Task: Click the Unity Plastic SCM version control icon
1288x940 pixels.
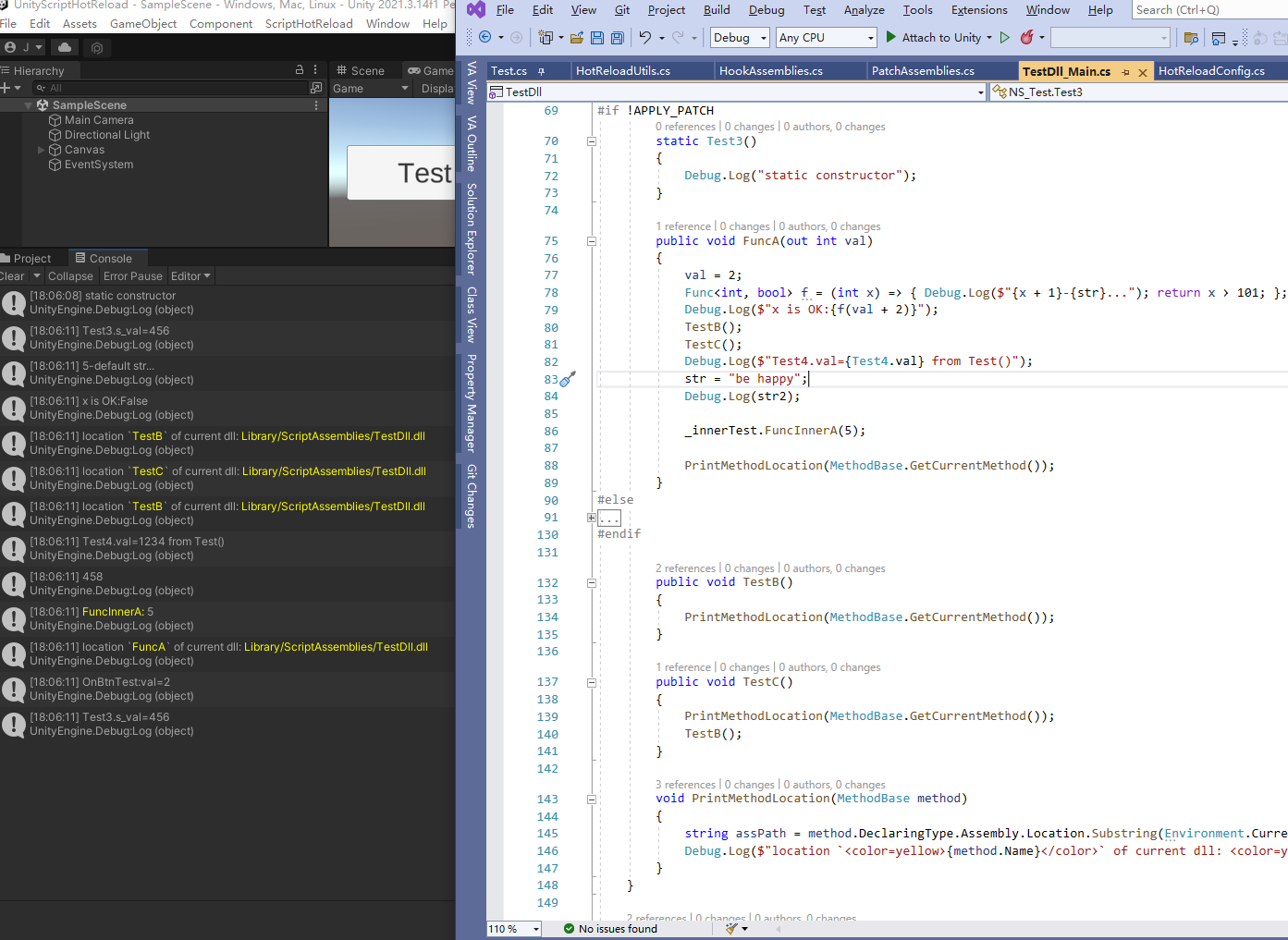Action: 97,47
